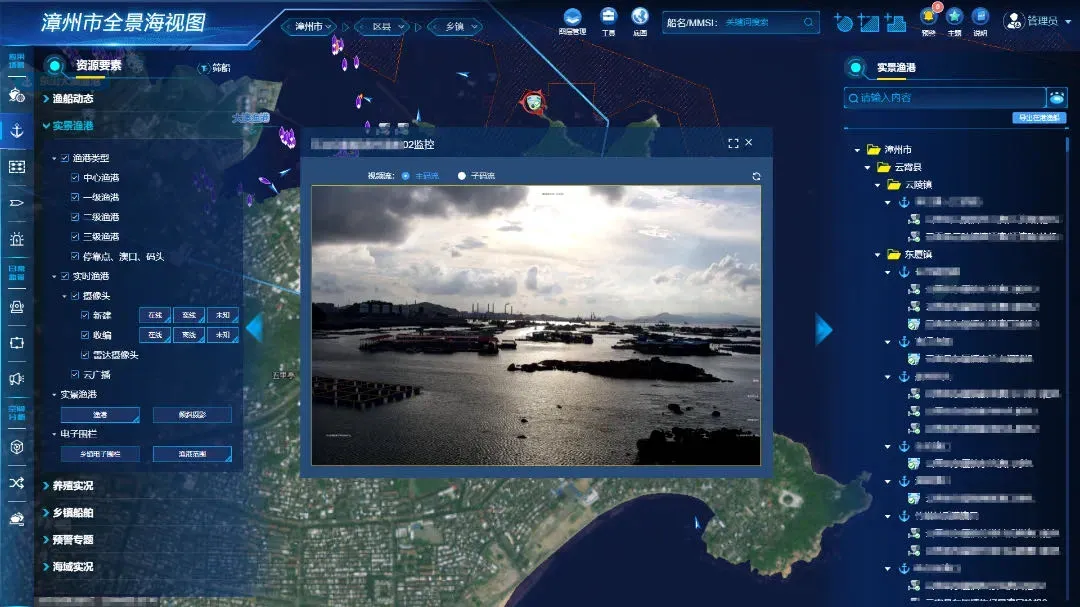The height and width of the screenshot is (607, 1080).
Task: Show next camera with right arrow
Action: pos(824,329)
